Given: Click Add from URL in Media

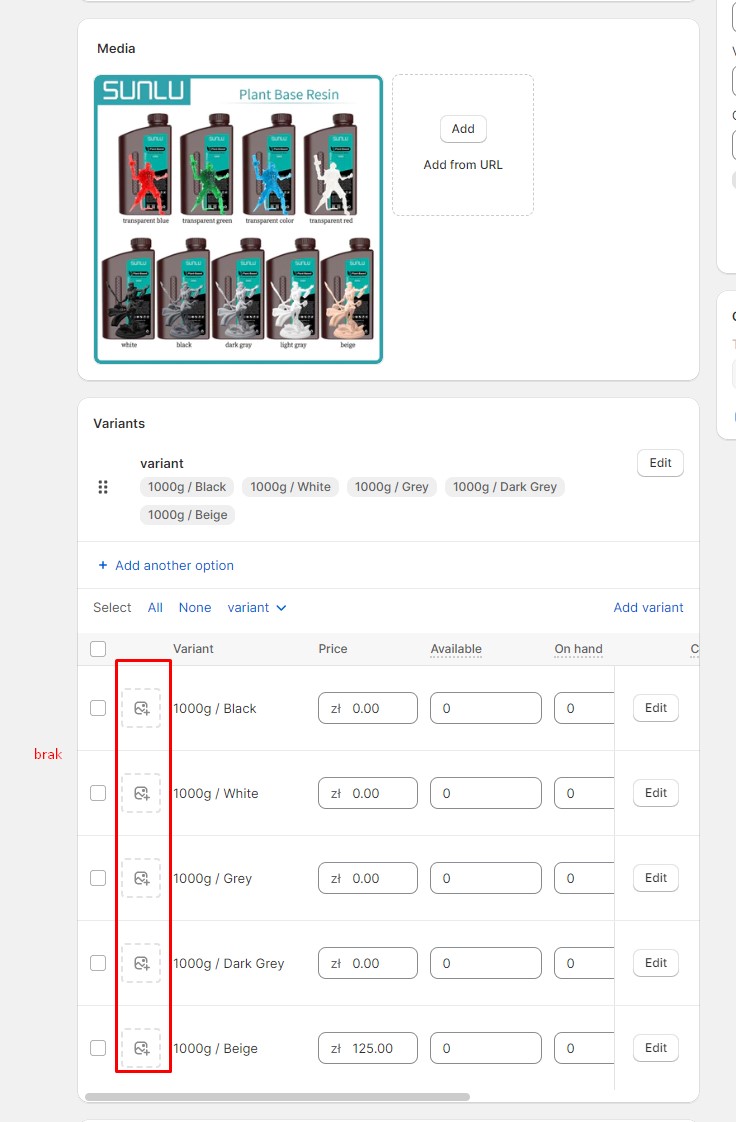Looking at the screenshot, I should pos(463,165).
